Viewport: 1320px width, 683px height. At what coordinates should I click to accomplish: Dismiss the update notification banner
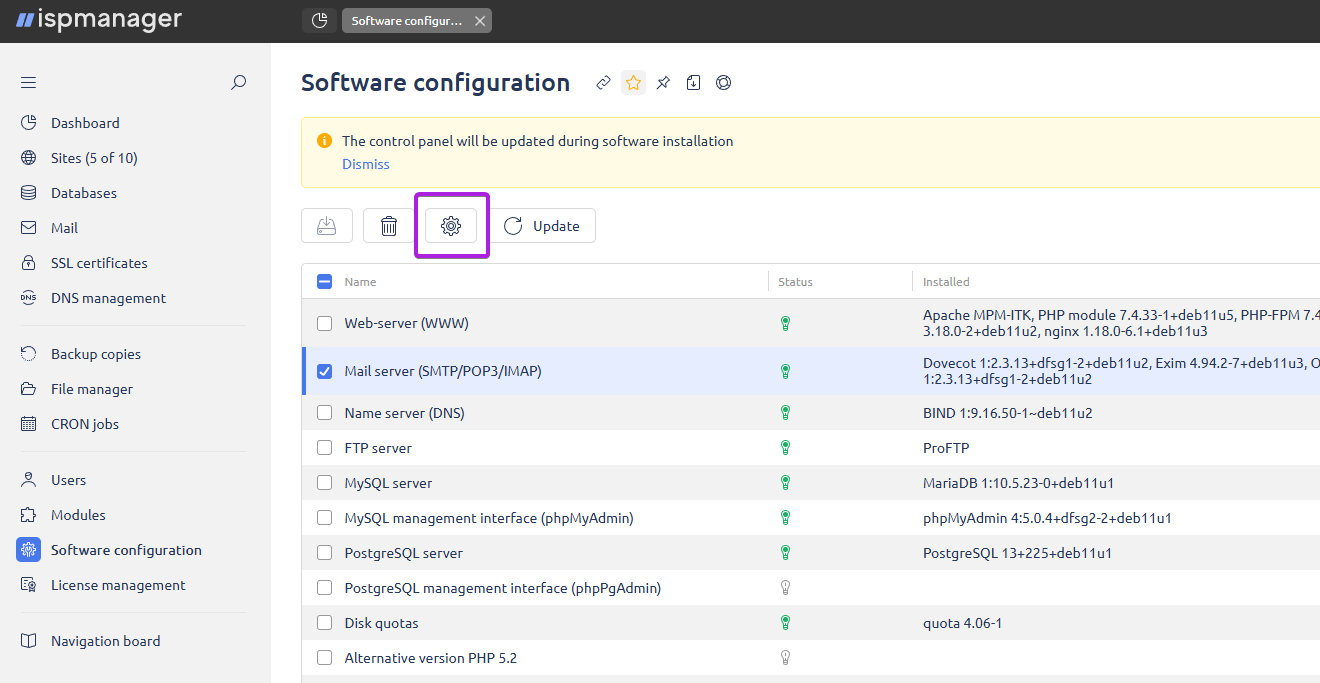tap(365, 163)
